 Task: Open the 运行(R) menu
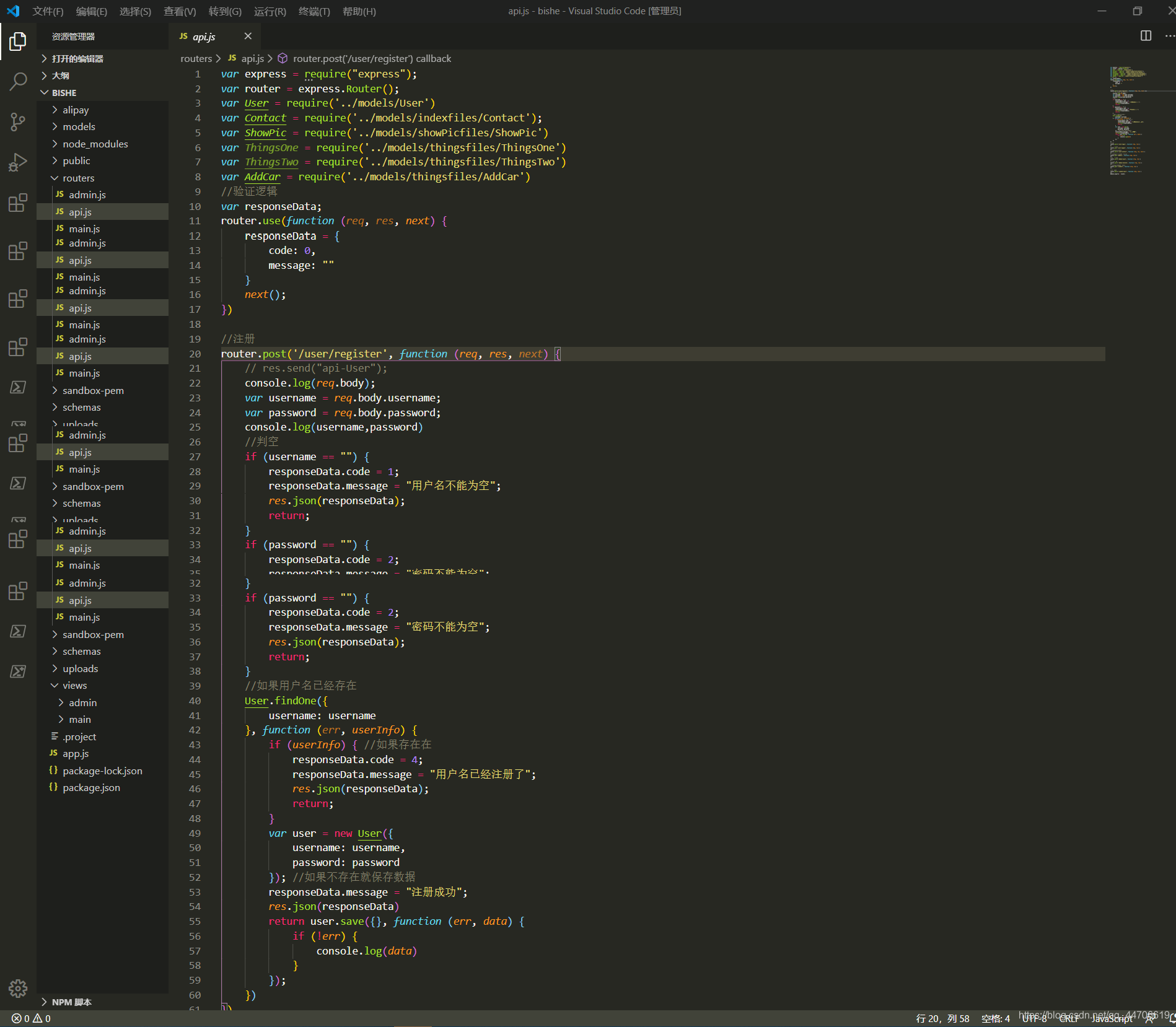[x=270, y=11]
